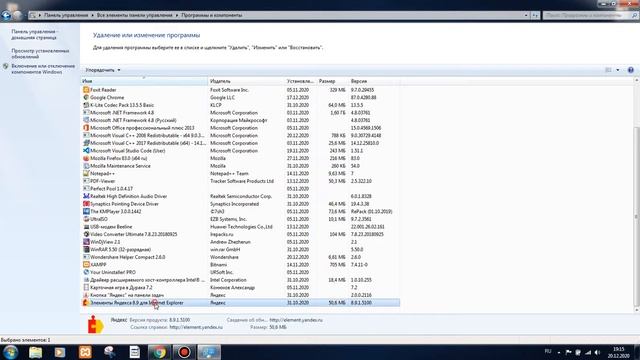The image size is (640, 360).
Task: Click the RU language indicator
Action: point(548,351)
